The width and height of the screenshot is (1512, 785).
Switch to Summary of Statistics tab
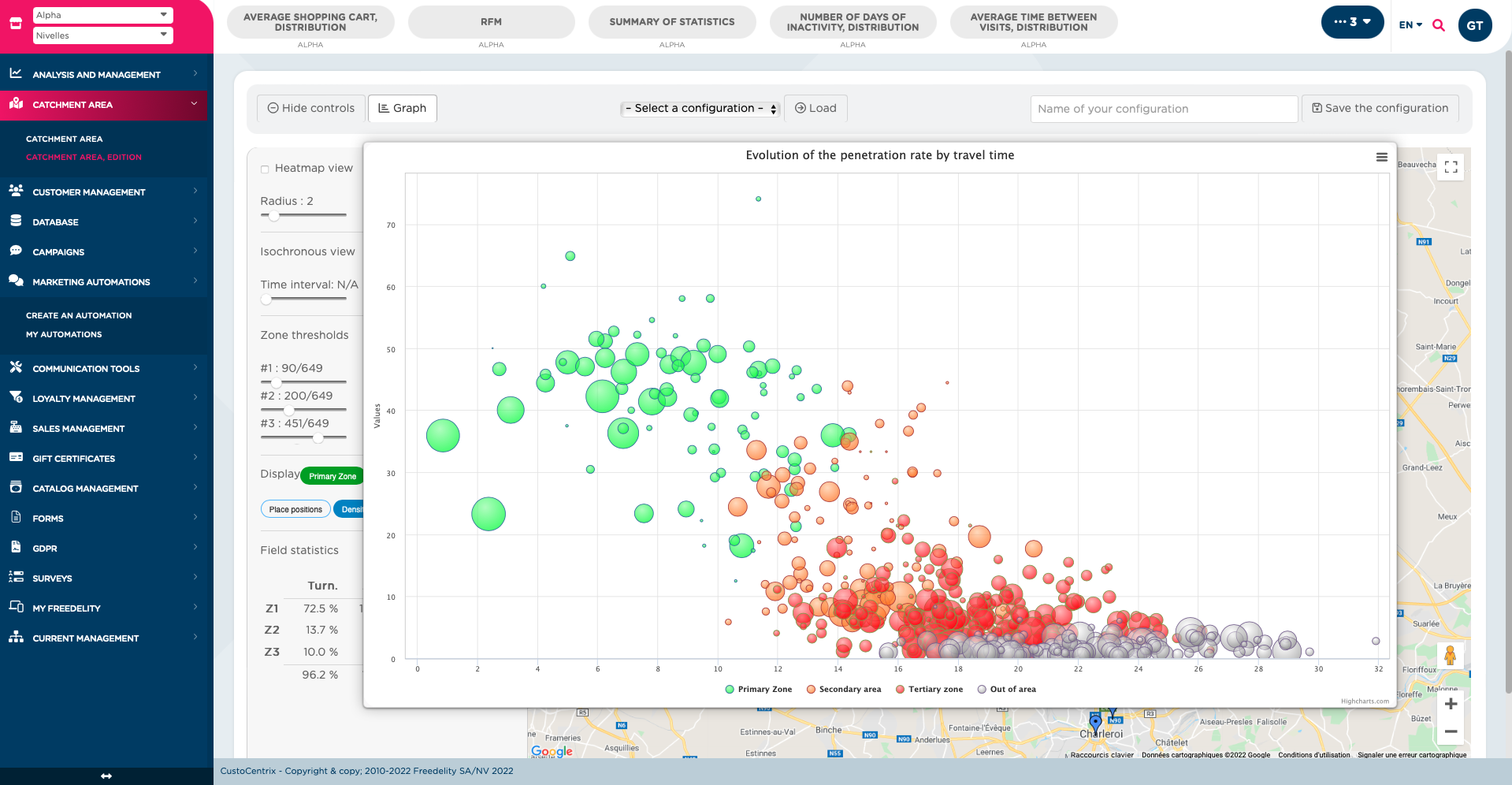(x=672, y=22)
